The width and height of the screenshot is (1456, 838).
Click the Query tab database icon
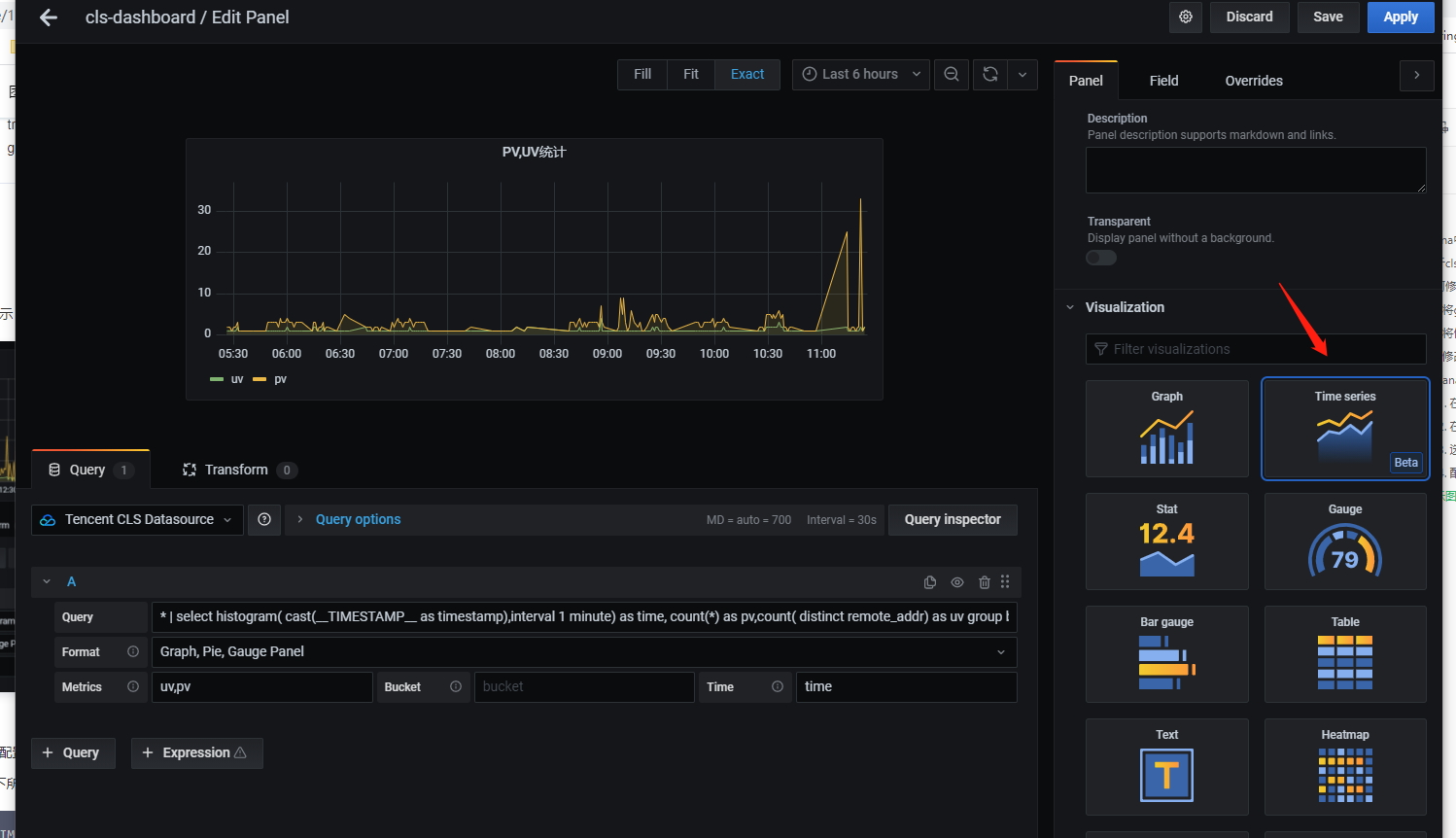point(54,470)
